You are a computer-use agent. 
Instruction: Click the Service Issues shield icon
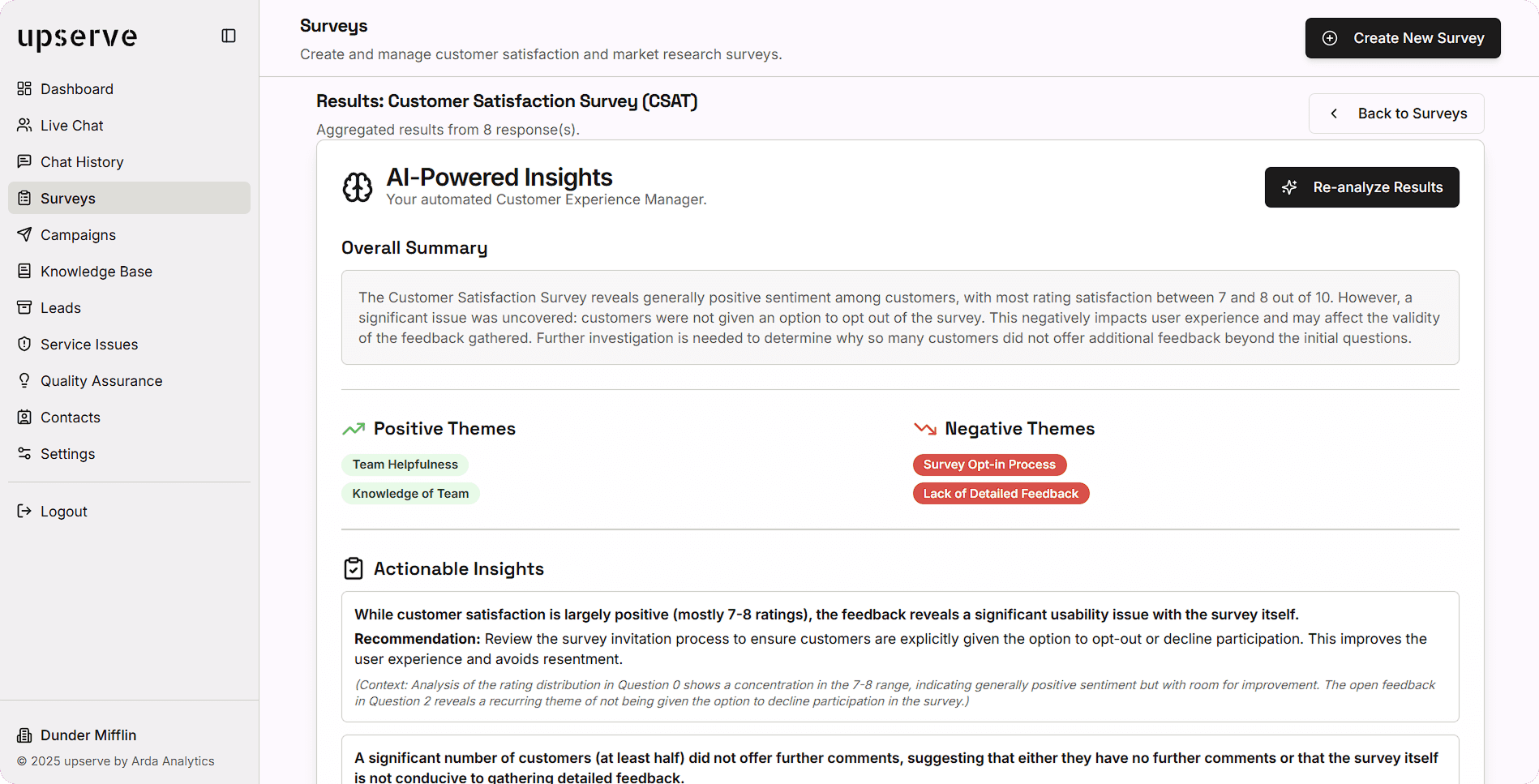coord(24,344)
